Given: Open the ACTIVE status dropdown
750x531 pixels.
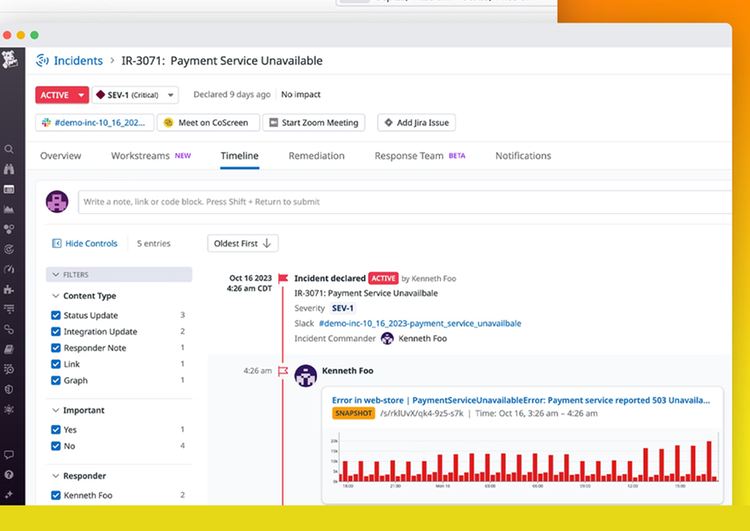Looking at the screenshot, I should tap(62, 95).
